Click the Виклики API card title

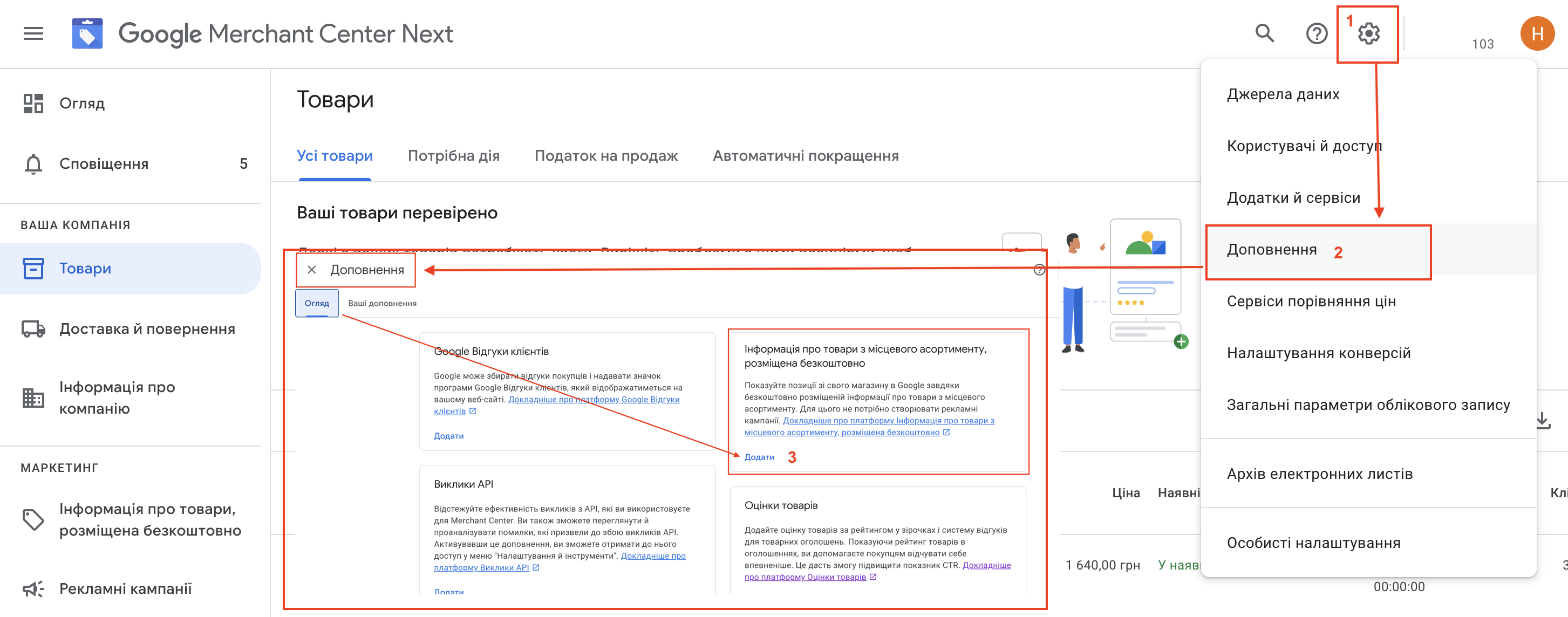[x=463, y=484]
